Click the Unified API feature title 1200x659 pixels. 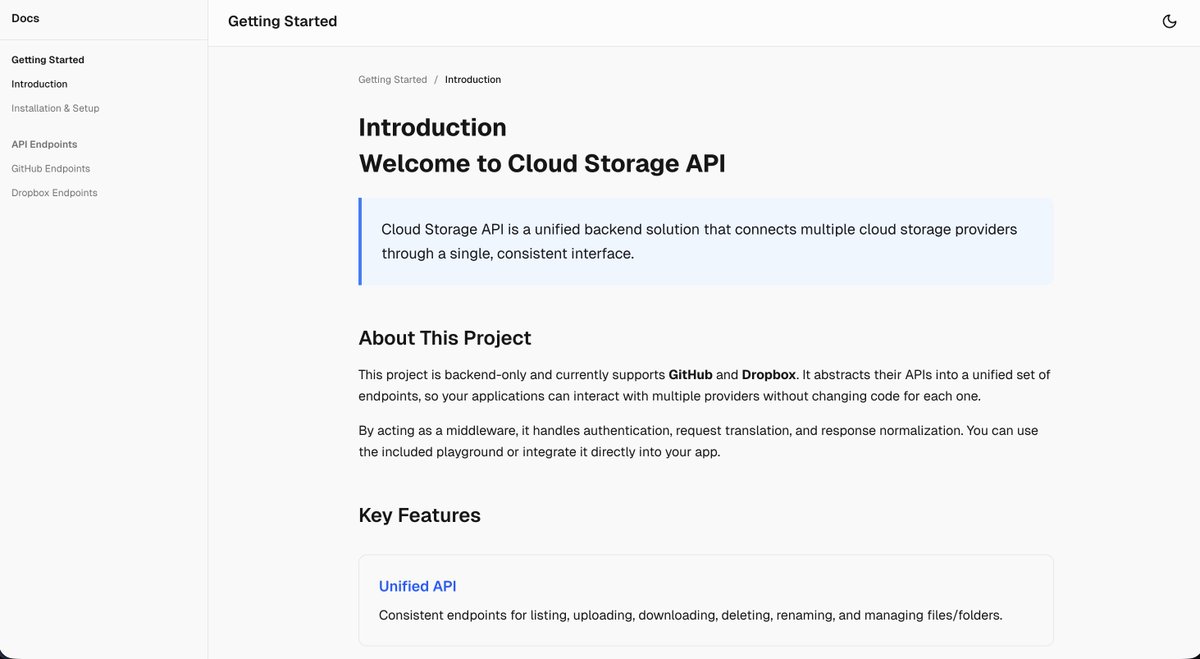click(417, 586)
